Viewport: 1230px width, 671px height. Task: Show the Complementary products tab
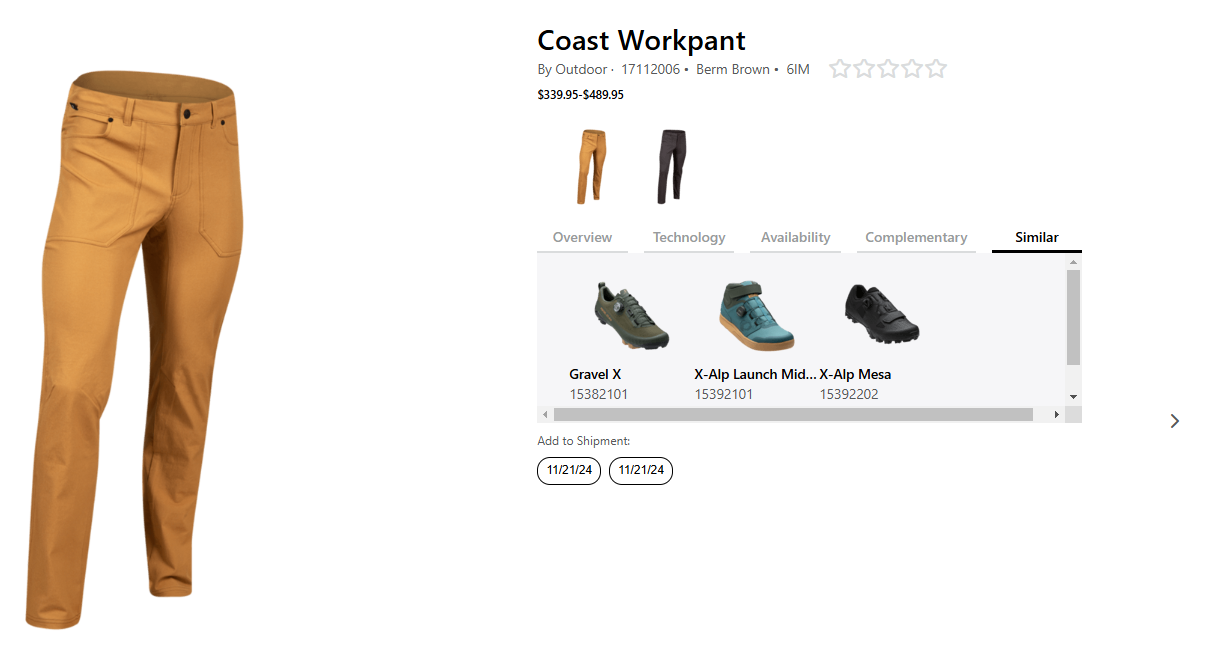click(x=916, y=238)
